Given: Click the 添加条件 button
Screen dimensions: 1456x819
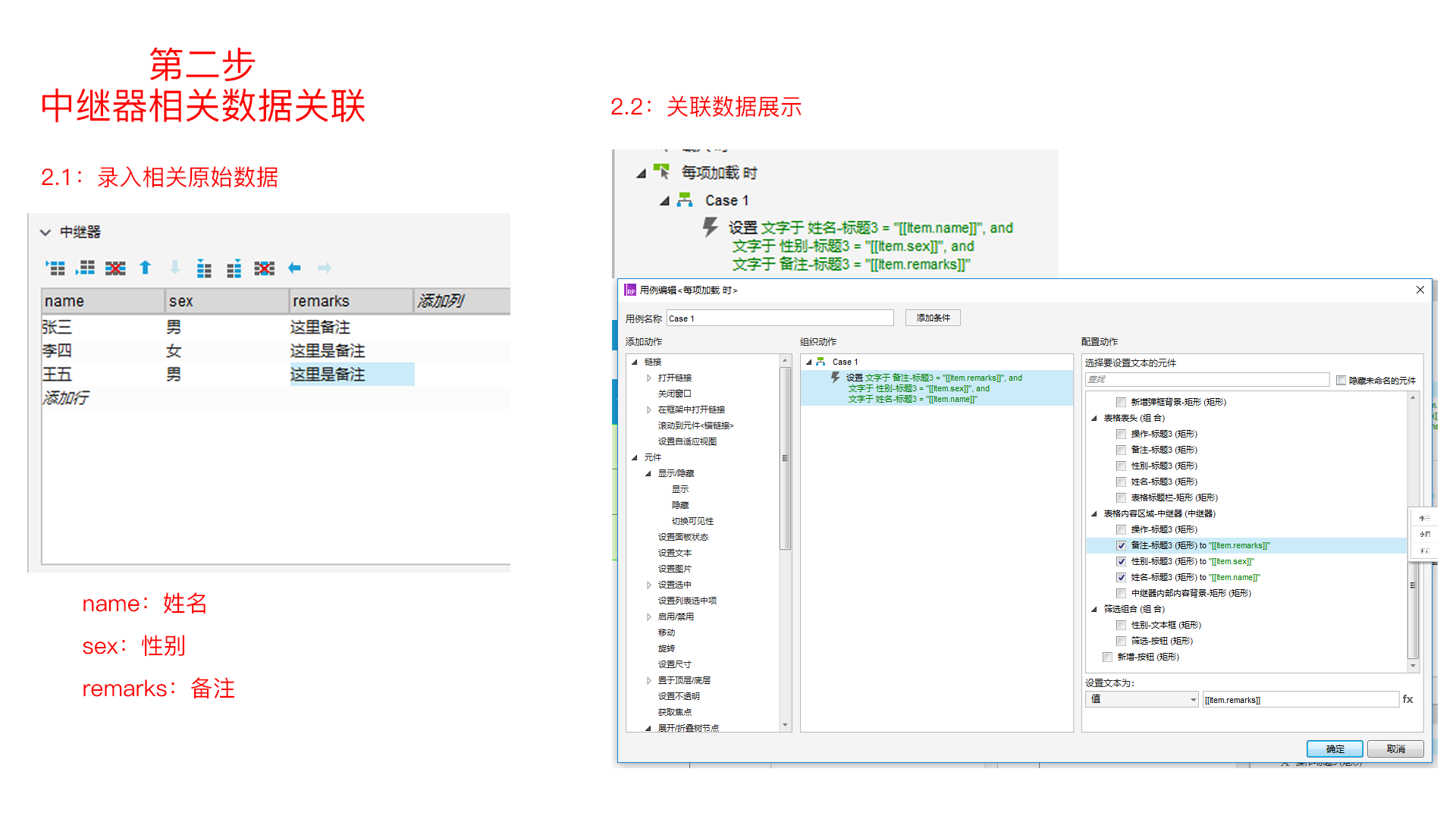Looking at the screenshot, I should pos(933,318).
